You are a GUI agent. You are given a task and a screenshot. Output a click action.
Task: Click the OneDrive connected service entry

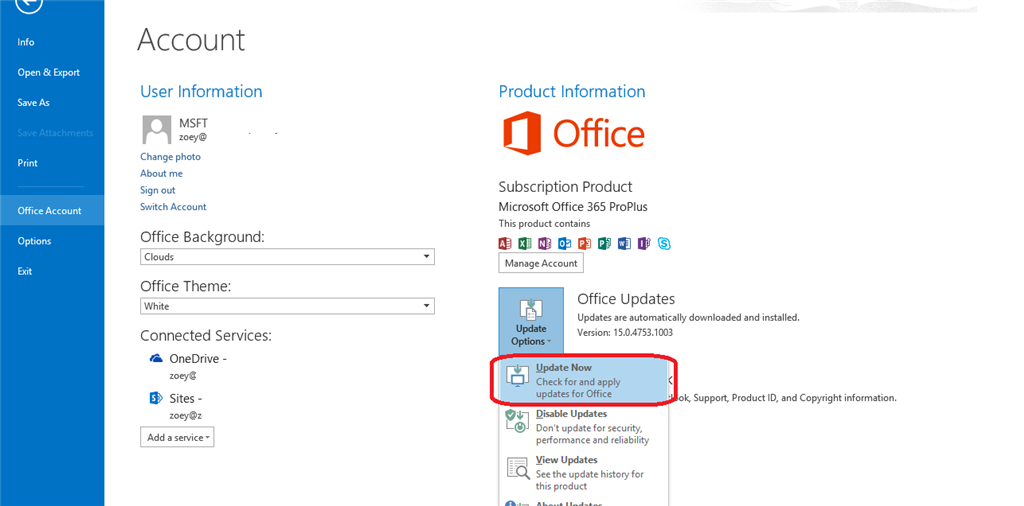tap(189, 366)
